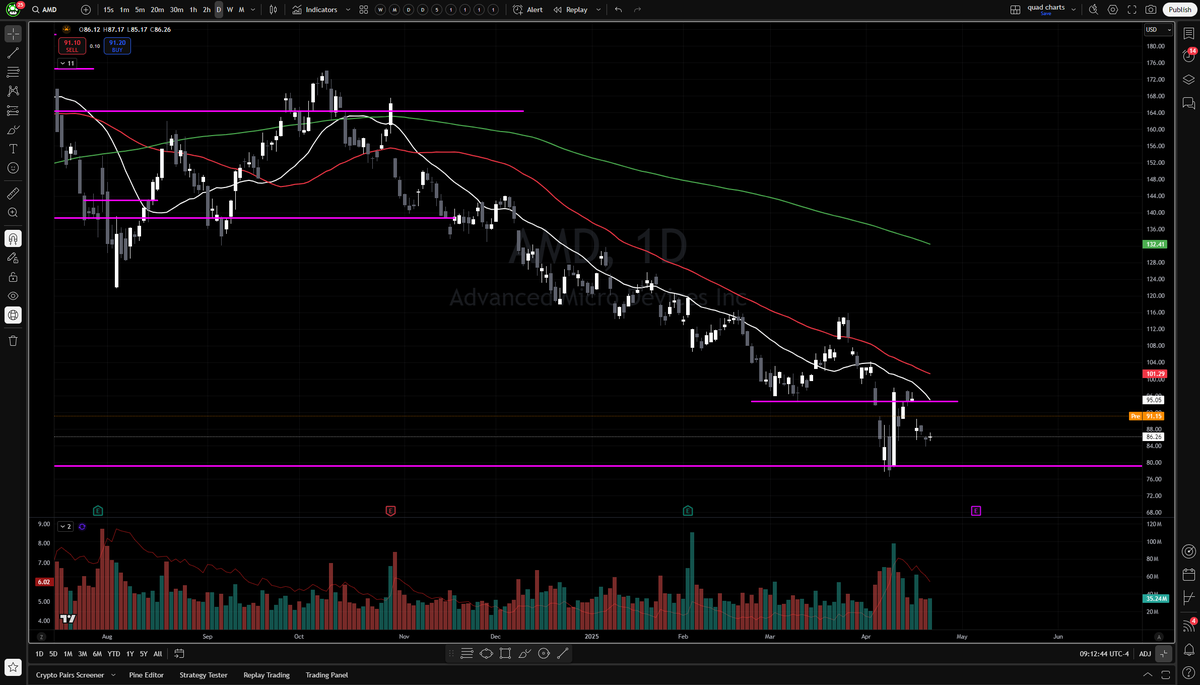
Task: Select the ruler measure tool
Action: (13, 193)
